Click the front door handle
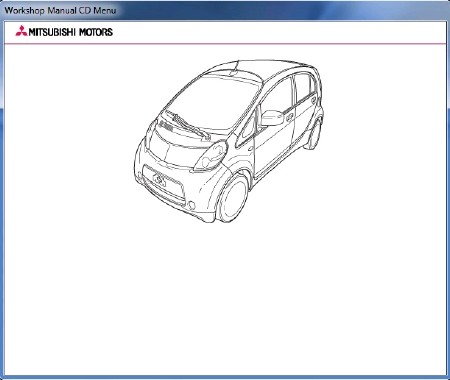Screen dimensions: 450x380 (x=289, y=117)
